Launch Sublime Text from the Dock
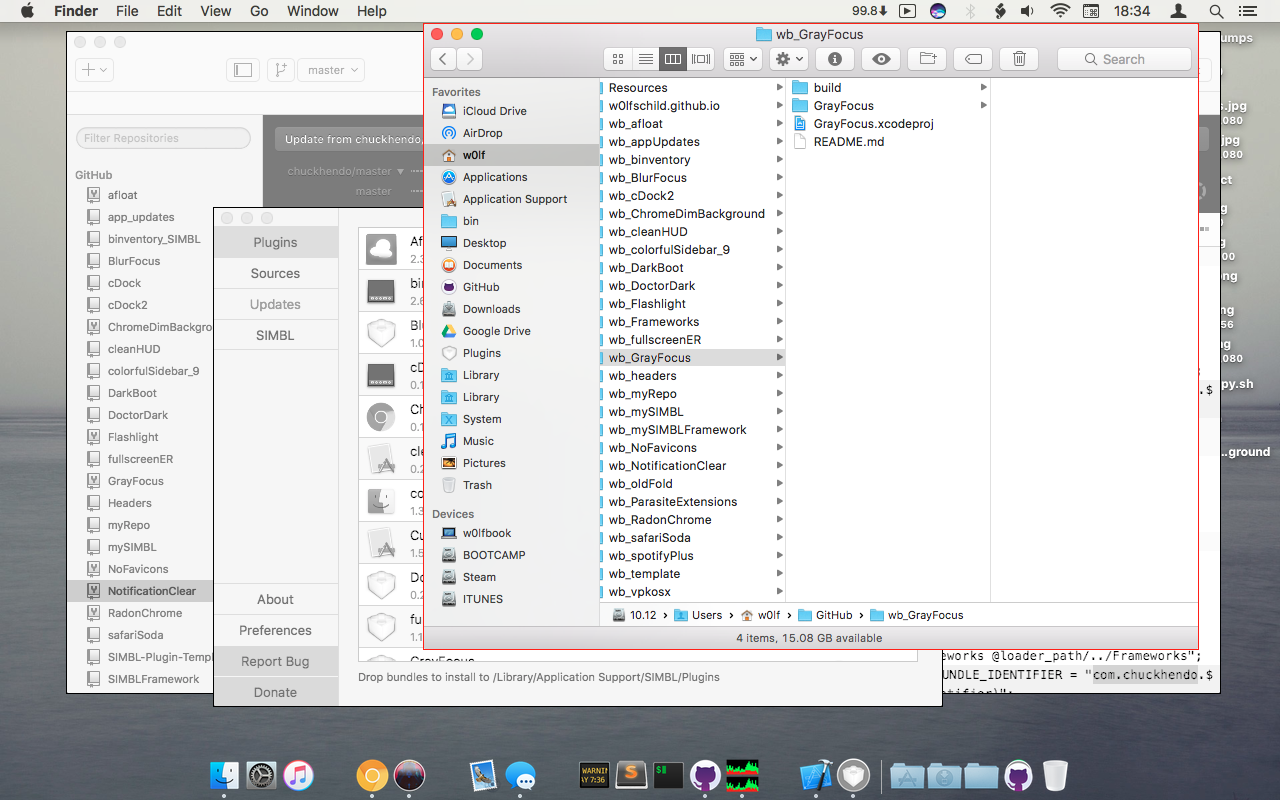The height and width of the screenshot is (800, 1280). [x=630, y=774]
